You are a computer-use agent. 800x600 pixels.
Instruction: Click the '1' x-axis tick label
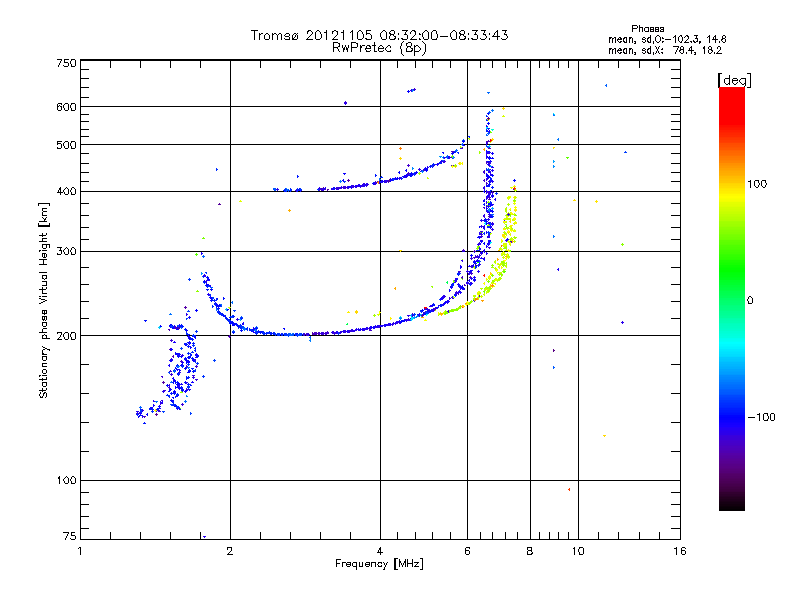click(x=80, y=551)
